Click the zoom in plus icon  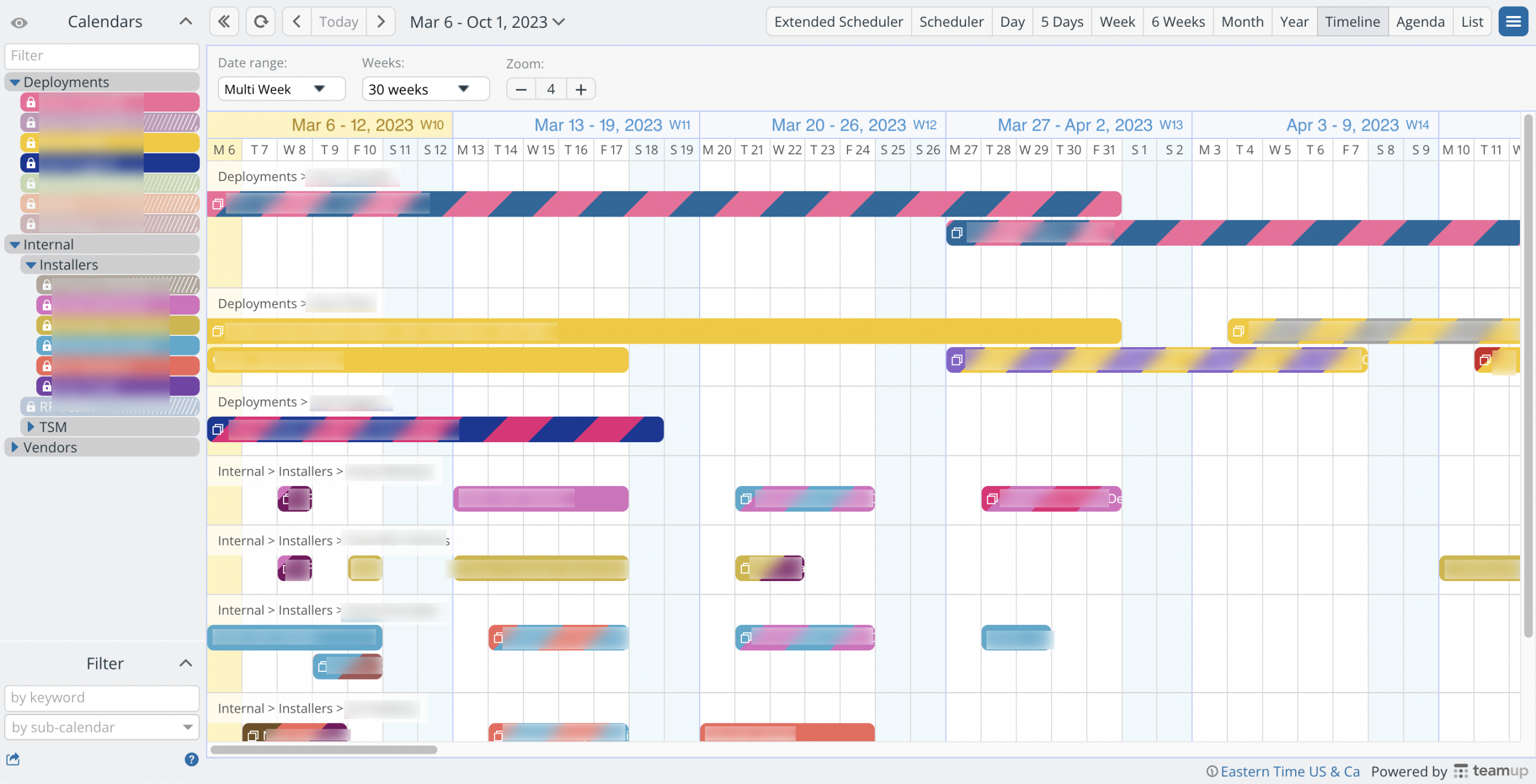tap(580, 89)
